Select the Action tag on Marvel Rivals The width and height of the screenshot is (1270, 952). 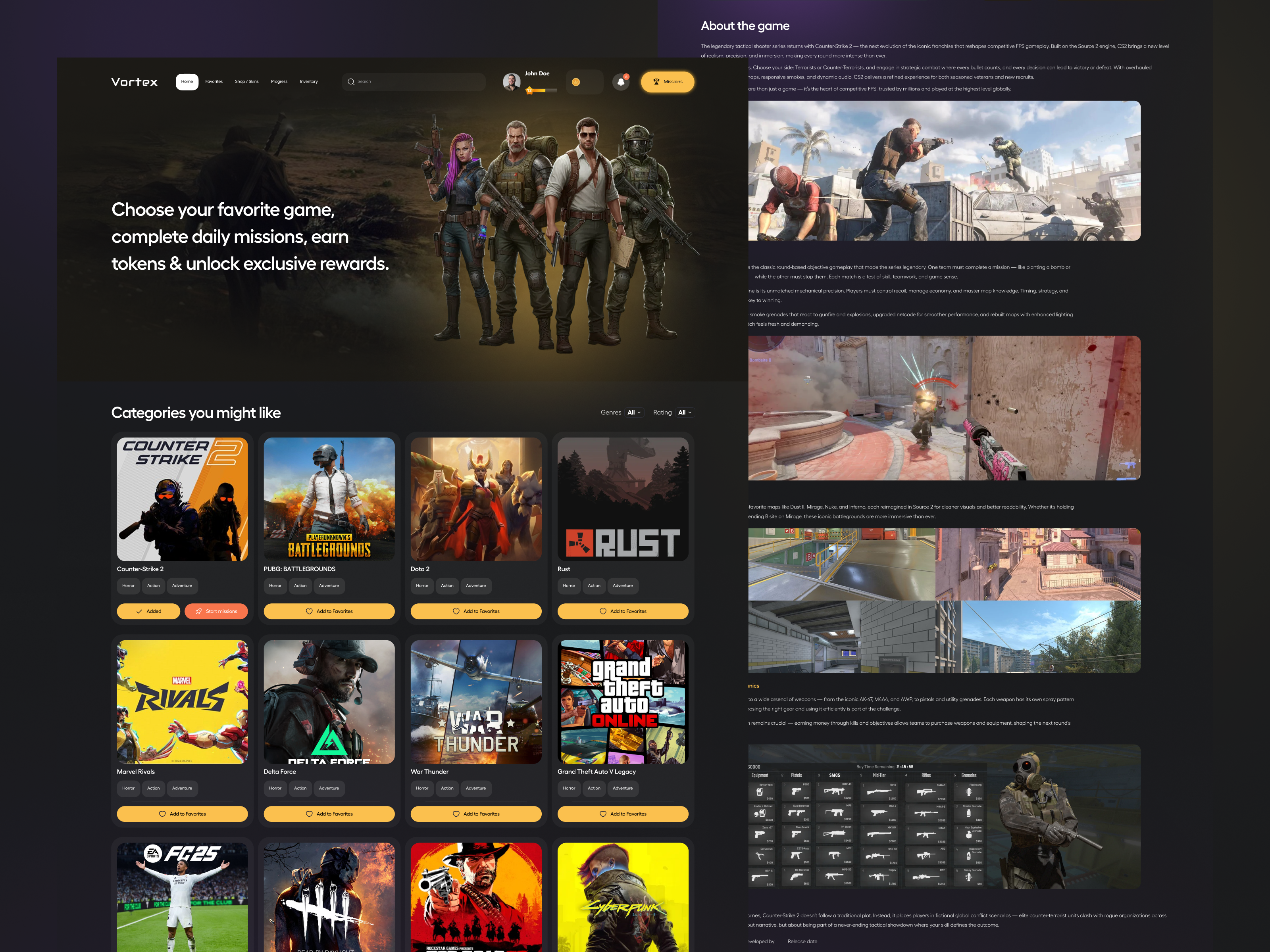pyautogui.click(x=153, y=789)
